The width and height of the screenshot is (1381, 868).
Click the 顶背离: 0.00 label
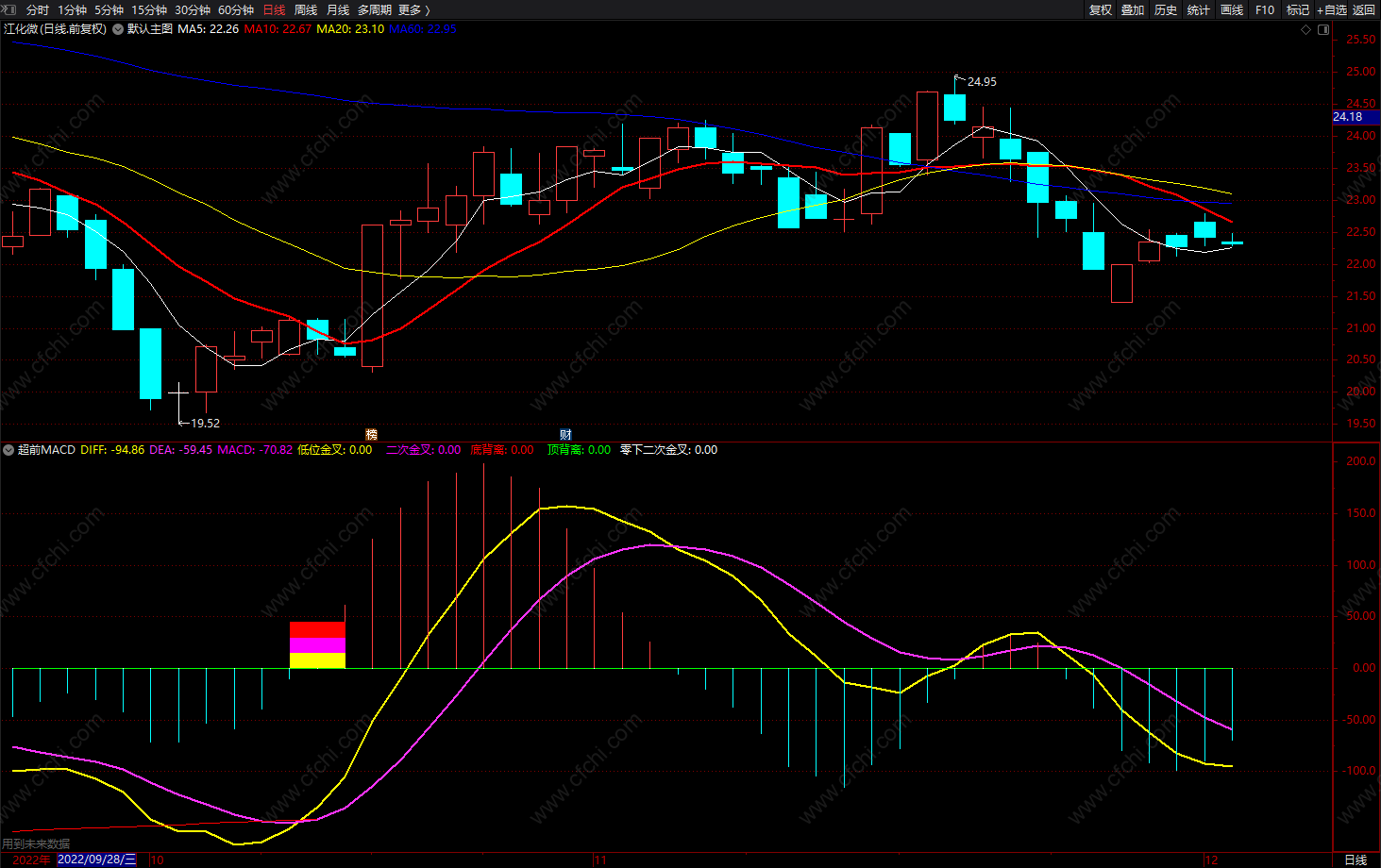click(579, 450)
